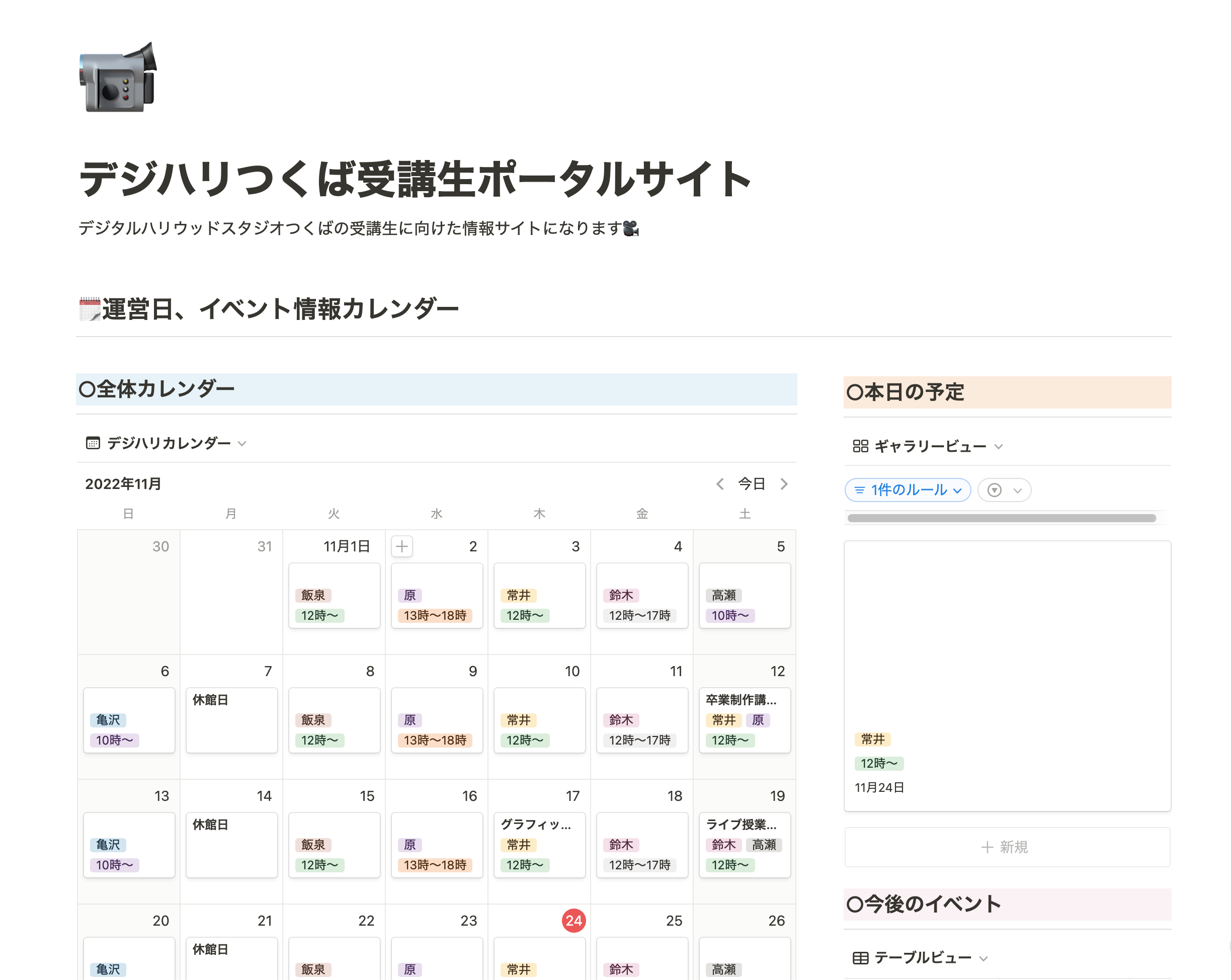Open the chevron next to circled filter icon
This screenshot has height=980, width=1231.
click(x=1018, y=491)
